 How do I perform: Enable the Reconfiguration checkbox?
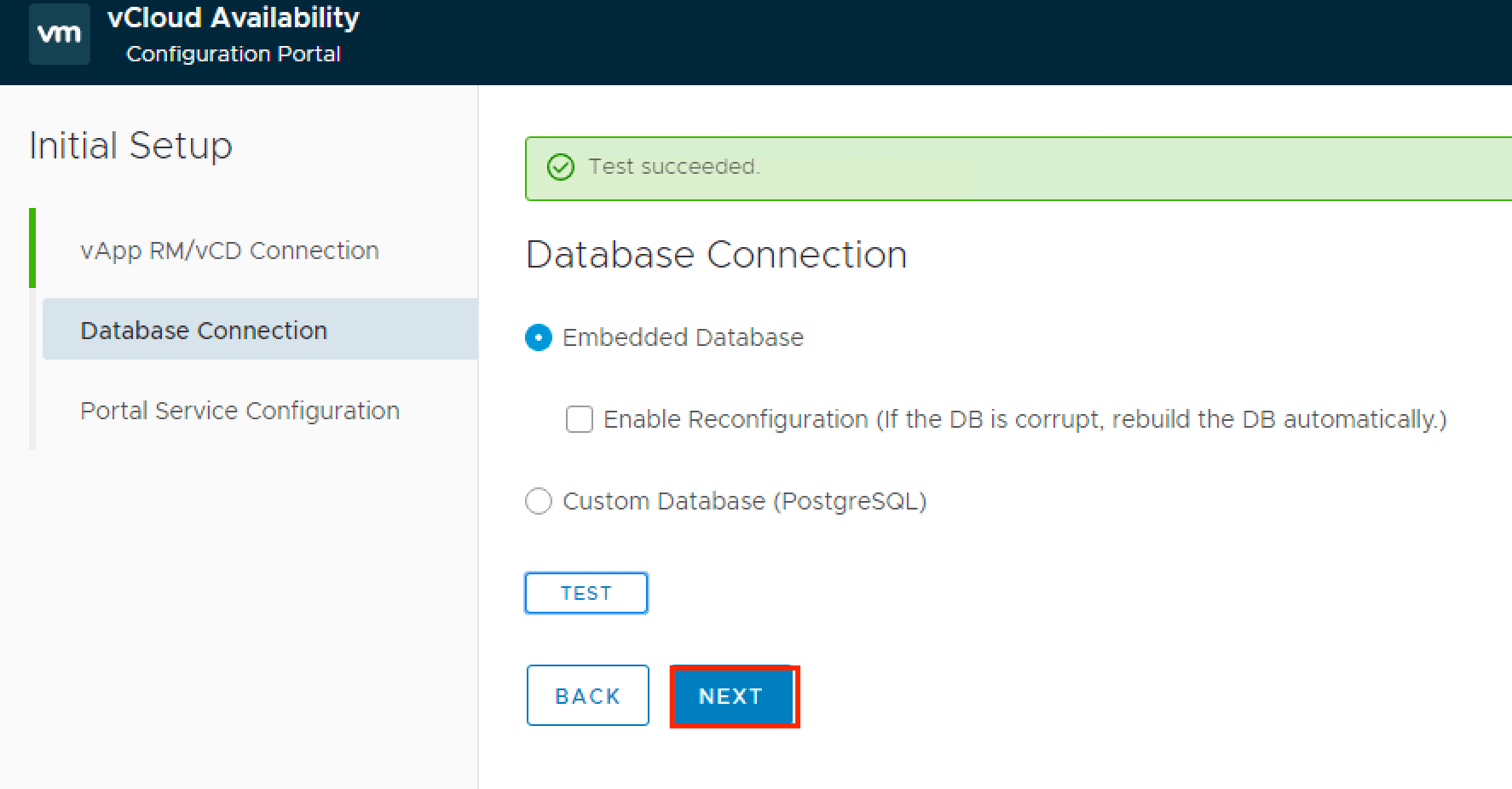[x=580, y=419]
